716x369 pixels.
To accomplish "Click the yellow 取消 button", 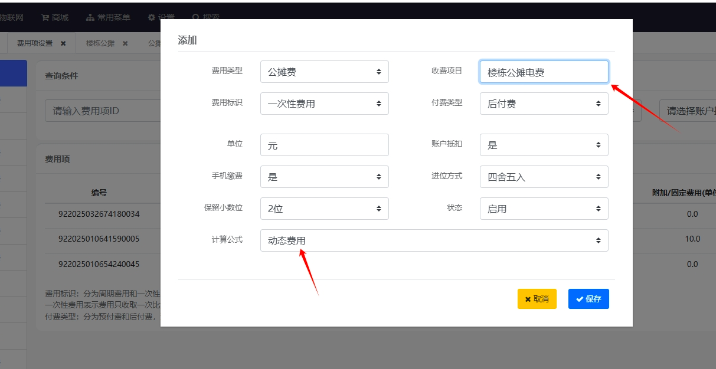I will [537, 299].
